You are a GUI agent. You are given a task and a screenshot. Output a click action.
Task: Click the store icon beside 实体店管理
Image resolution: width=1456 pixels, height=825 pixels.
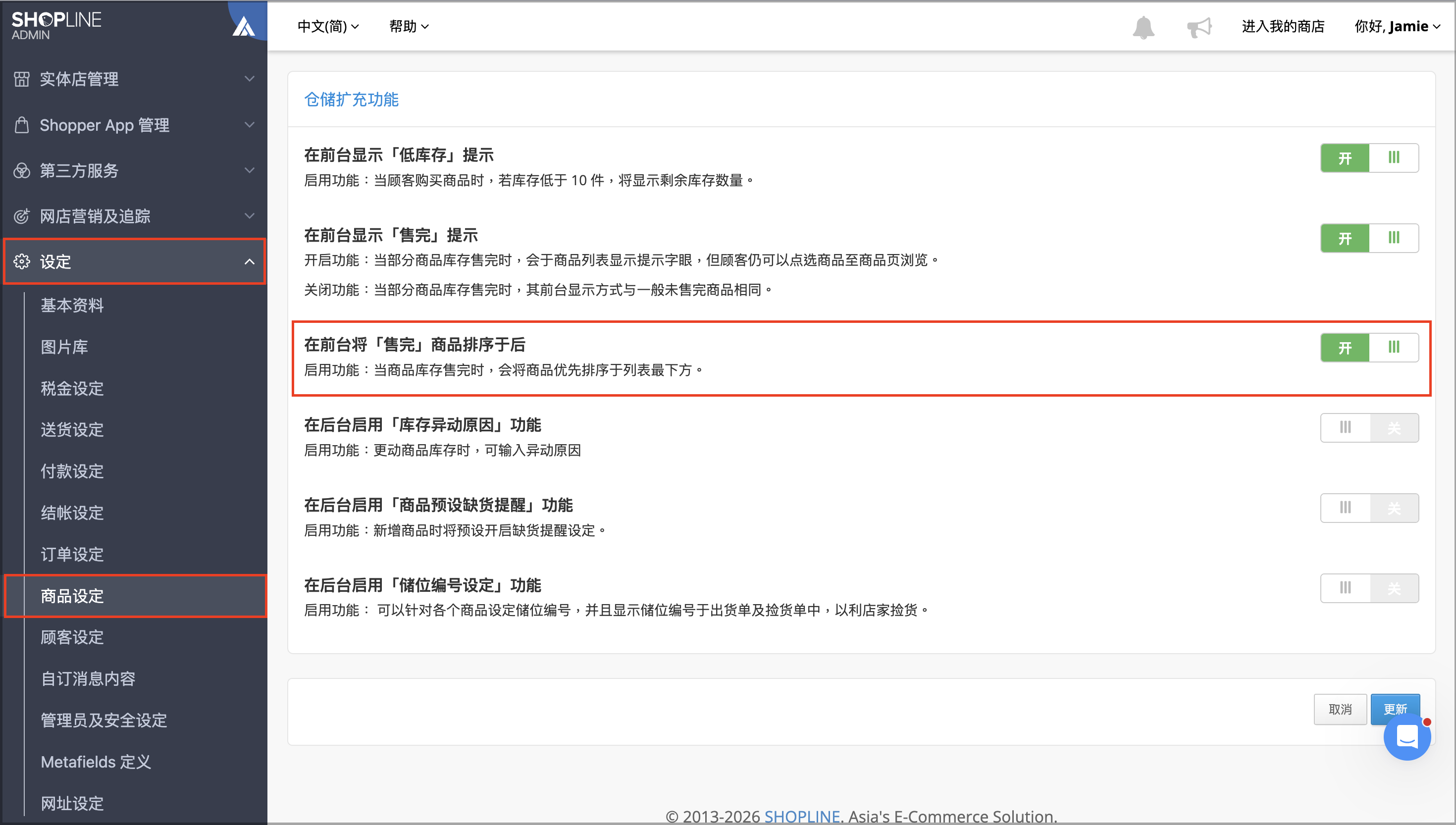pos(21,79)
